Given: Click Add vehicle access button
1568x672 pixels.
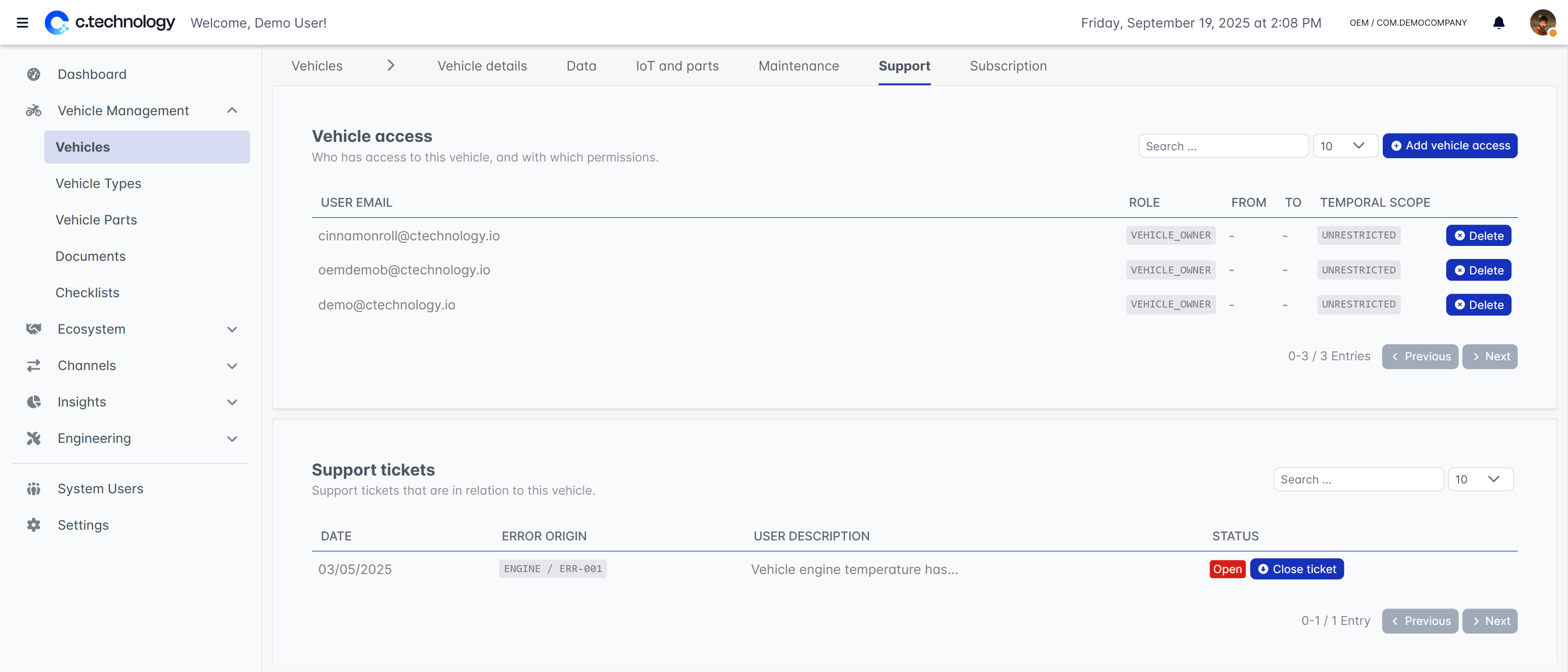Looking at the screenshot, I should pyautogui.click(x=1449, y=146).
